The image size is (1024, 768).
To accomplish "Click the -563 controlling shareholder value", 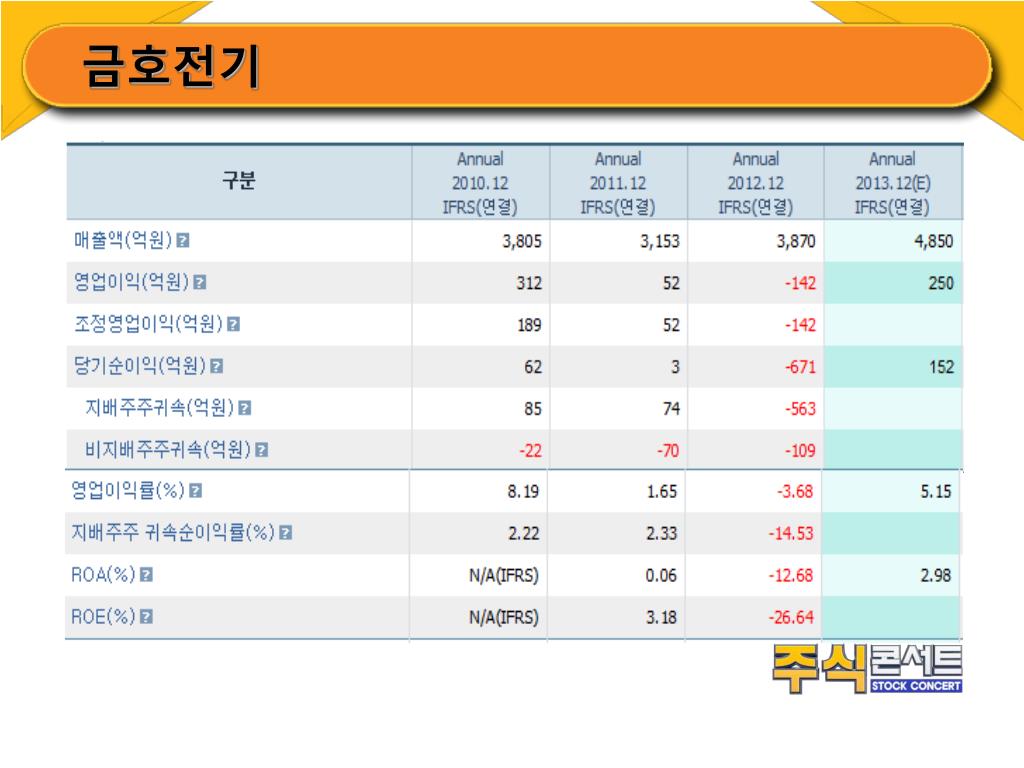I will 801,409.
